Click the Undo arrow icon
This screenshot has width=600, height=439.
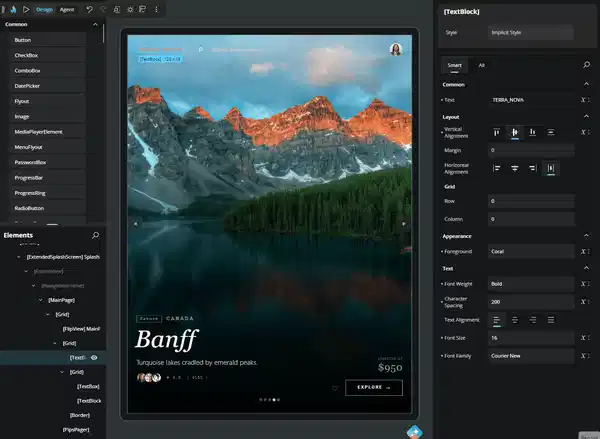tap(89, 9)
